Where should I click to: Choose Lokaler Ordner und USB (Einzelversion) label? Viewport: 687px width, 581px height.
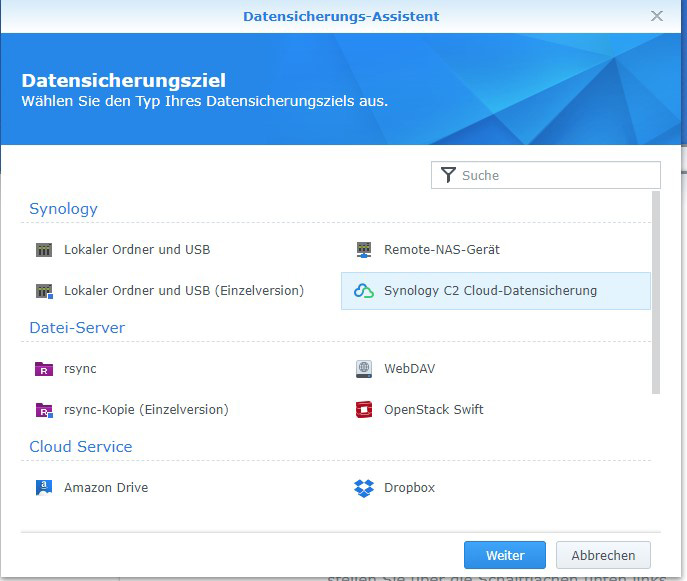[184, 291]
